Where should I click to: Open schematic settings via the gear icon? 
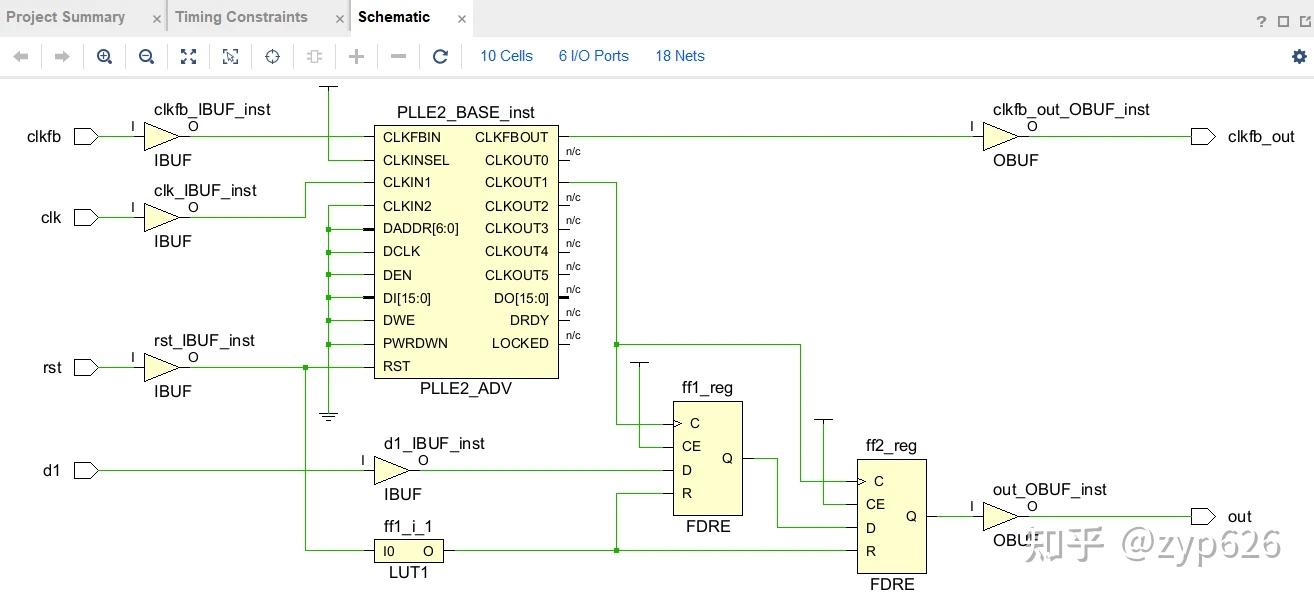point(1297,56)
